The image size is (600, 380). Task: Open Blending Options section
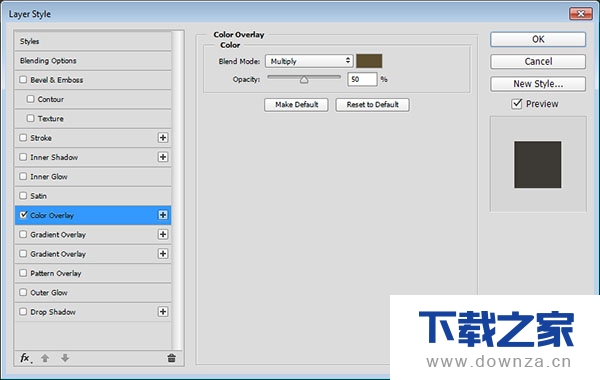[x=93, y=60]
